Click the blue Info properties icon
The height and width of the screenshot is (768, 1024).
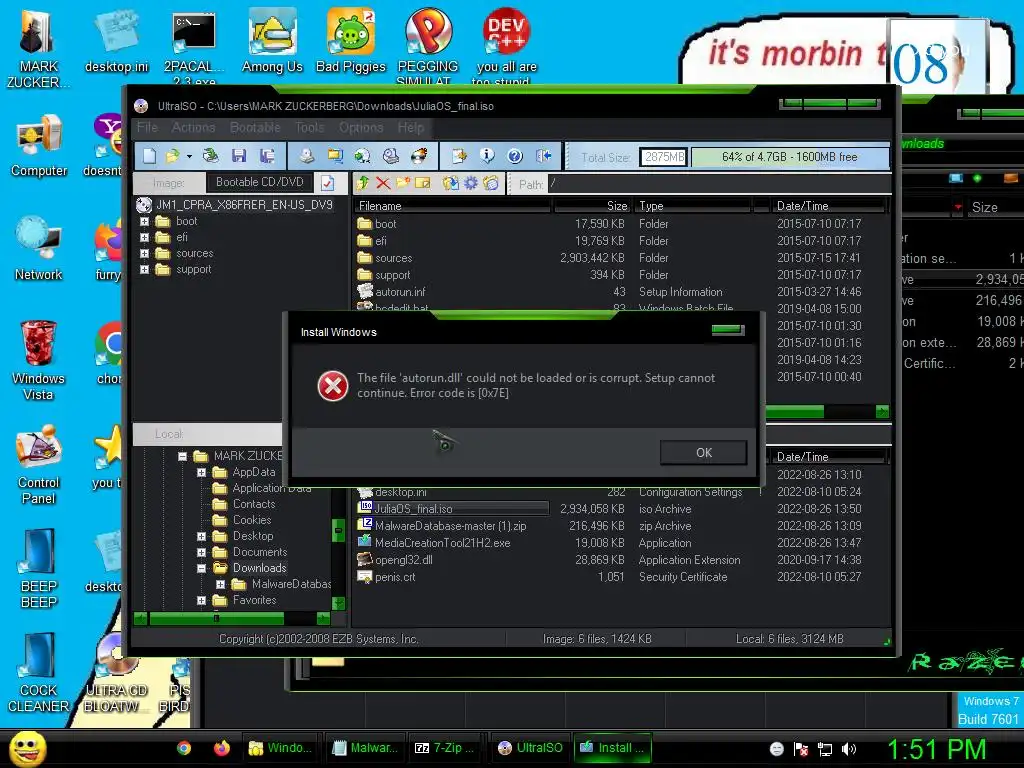pyautogui.click(x=487, y=156)
